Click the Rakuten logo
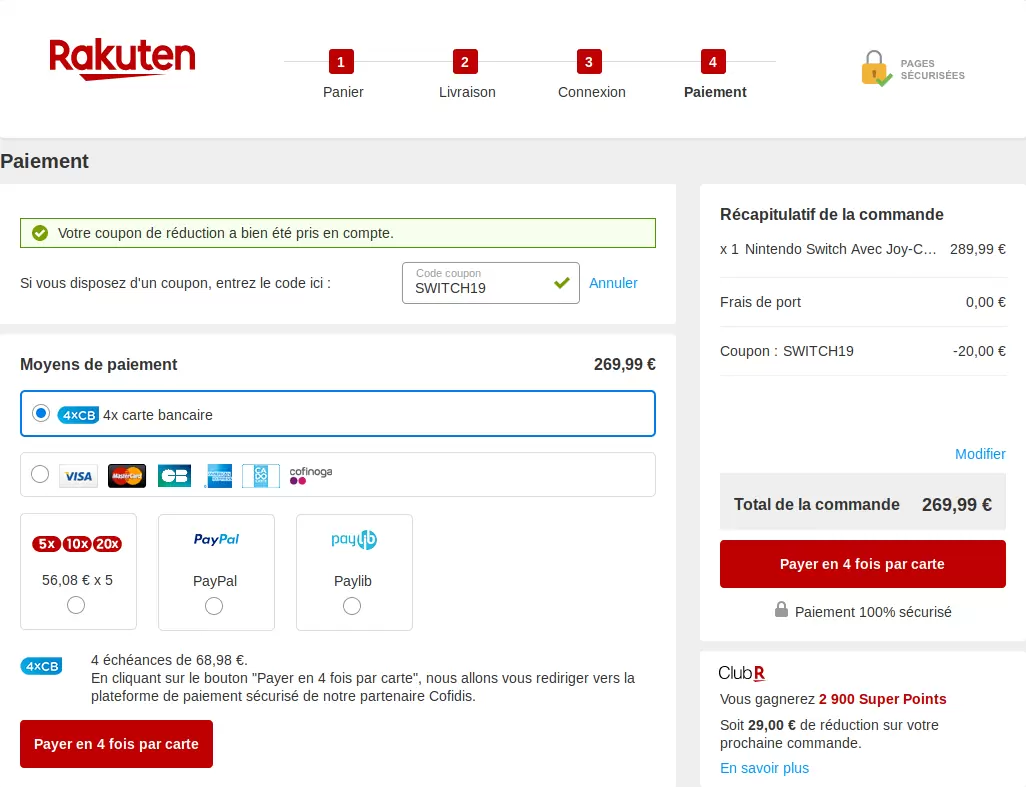 122,59
